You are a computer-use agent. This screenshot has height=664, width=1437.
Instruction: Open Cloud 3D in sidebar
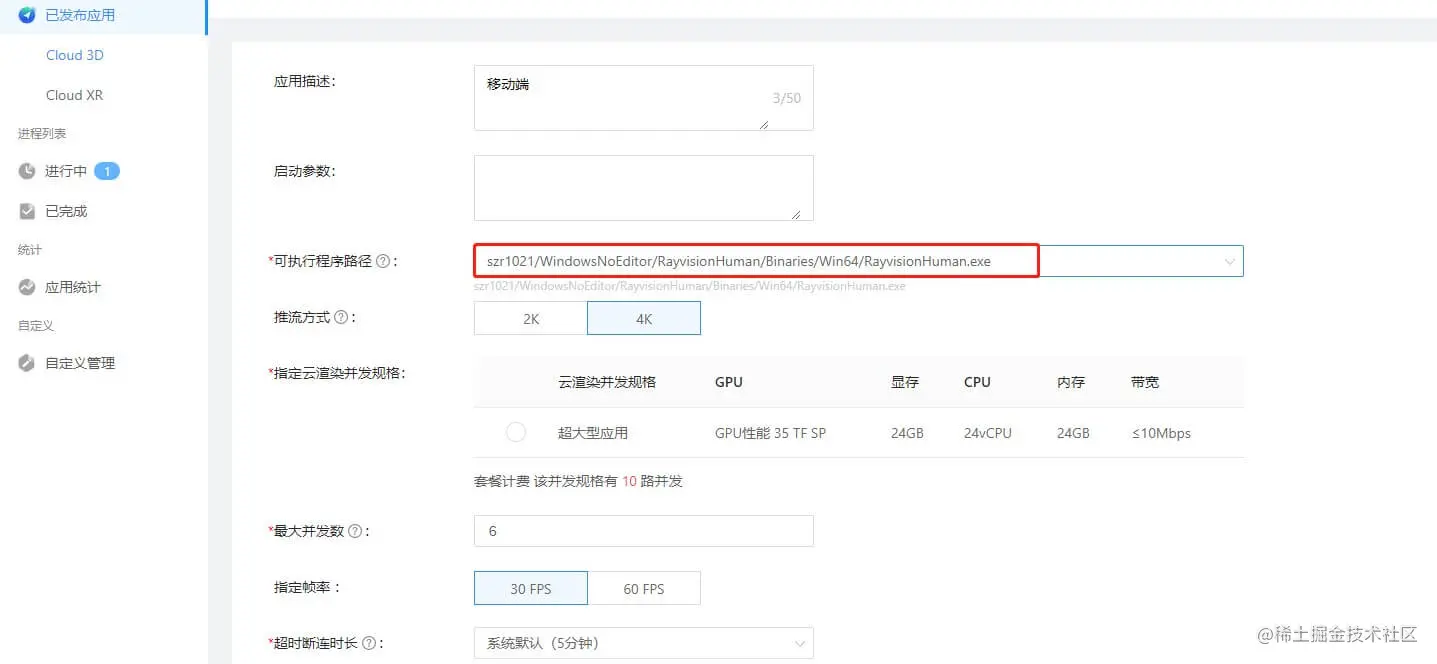pyautogui.click(x=75, y=55)
